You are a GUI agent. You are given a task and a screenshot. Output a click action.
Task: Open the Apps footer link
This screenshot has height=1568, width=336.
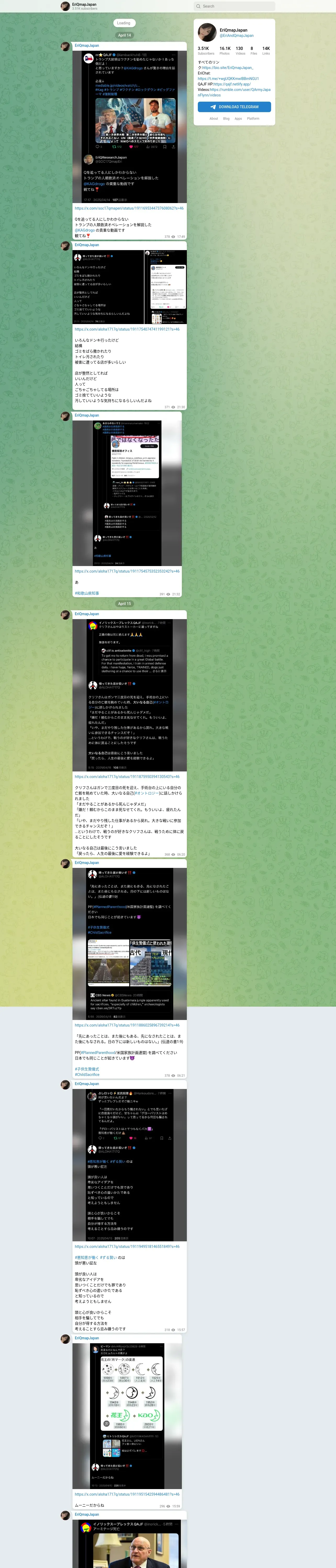(238, 119)
